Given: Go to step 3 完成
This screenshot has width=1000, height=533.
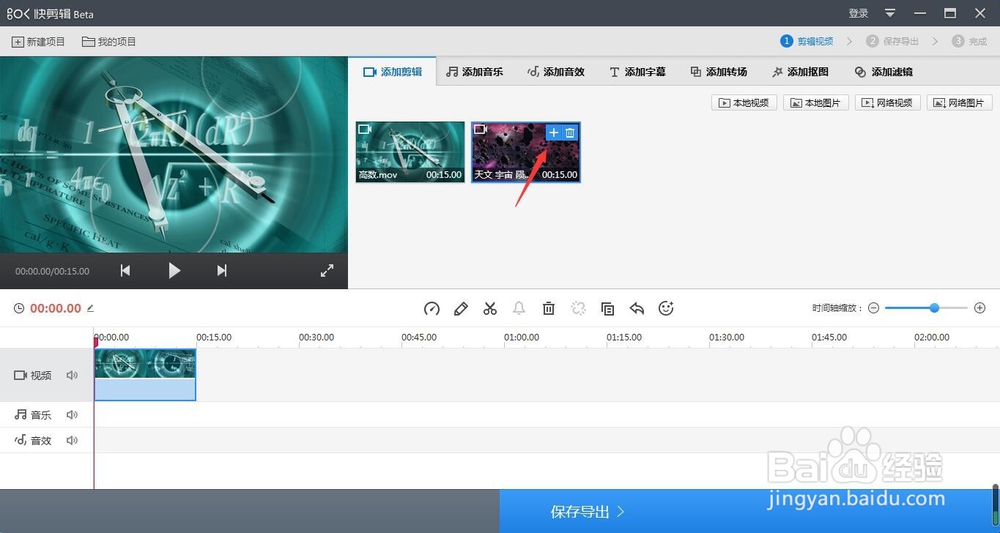Looking at the screenshot, I should [969, 41].
